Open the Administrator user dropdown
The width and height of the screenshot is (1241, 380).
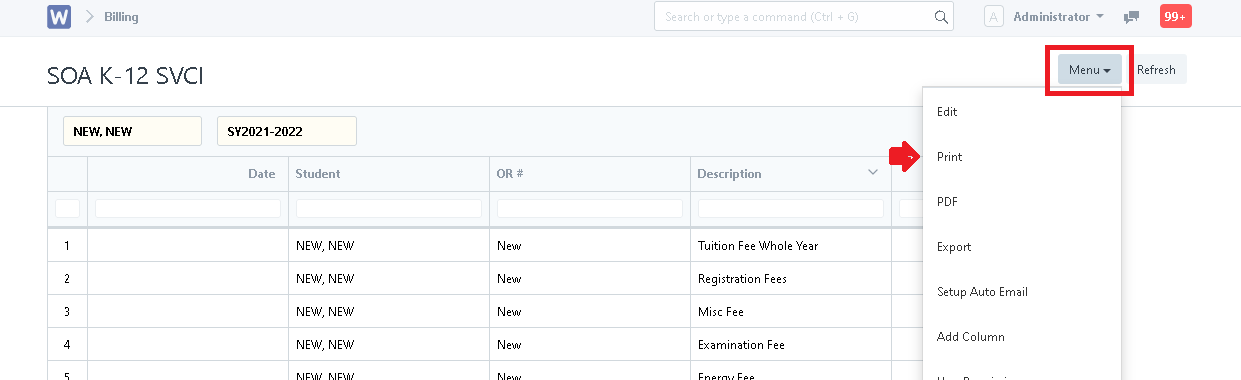pos(1058,17)
